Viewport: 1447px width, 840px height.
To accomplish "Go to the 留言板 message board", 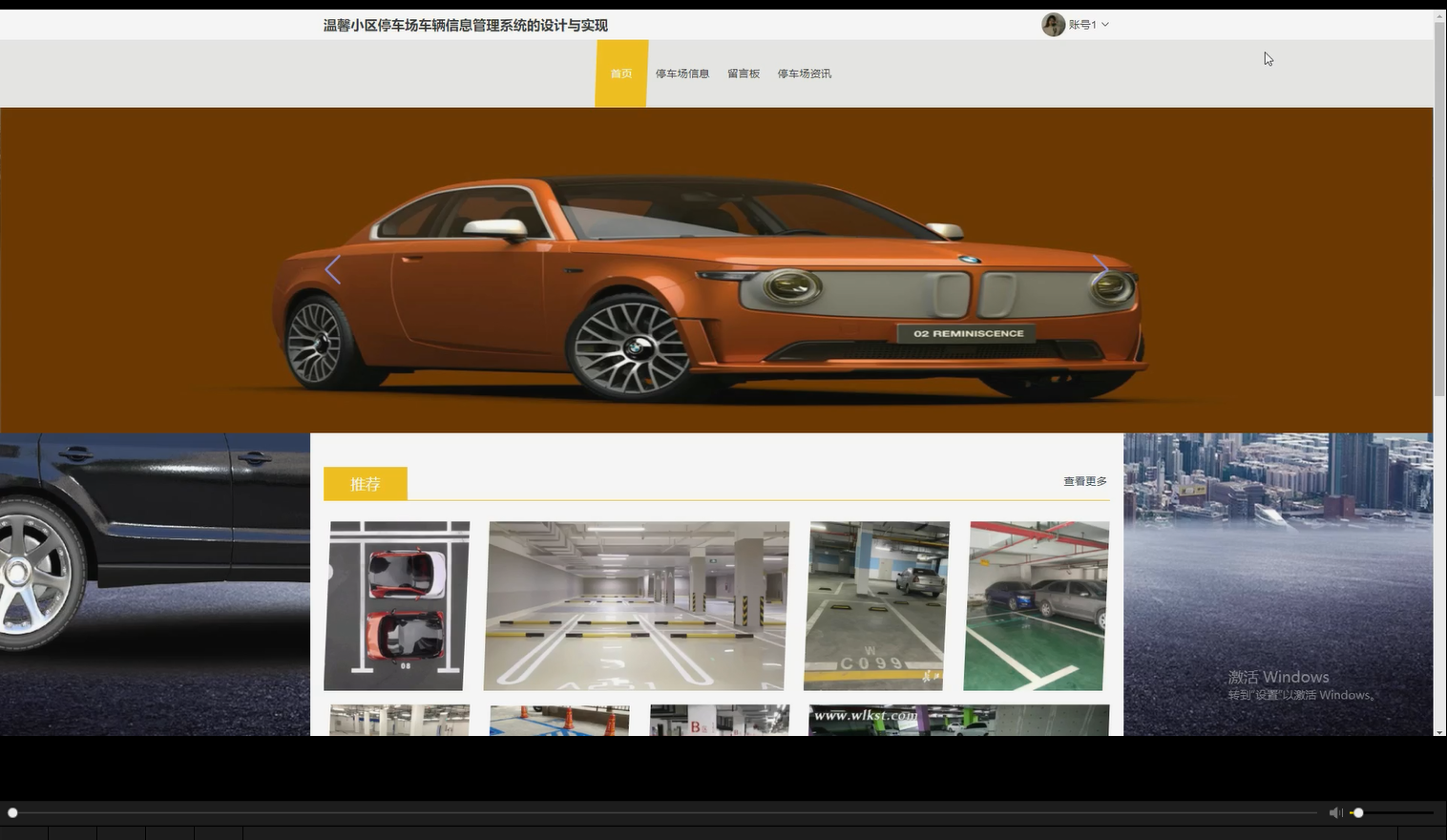I will [744, 73].
